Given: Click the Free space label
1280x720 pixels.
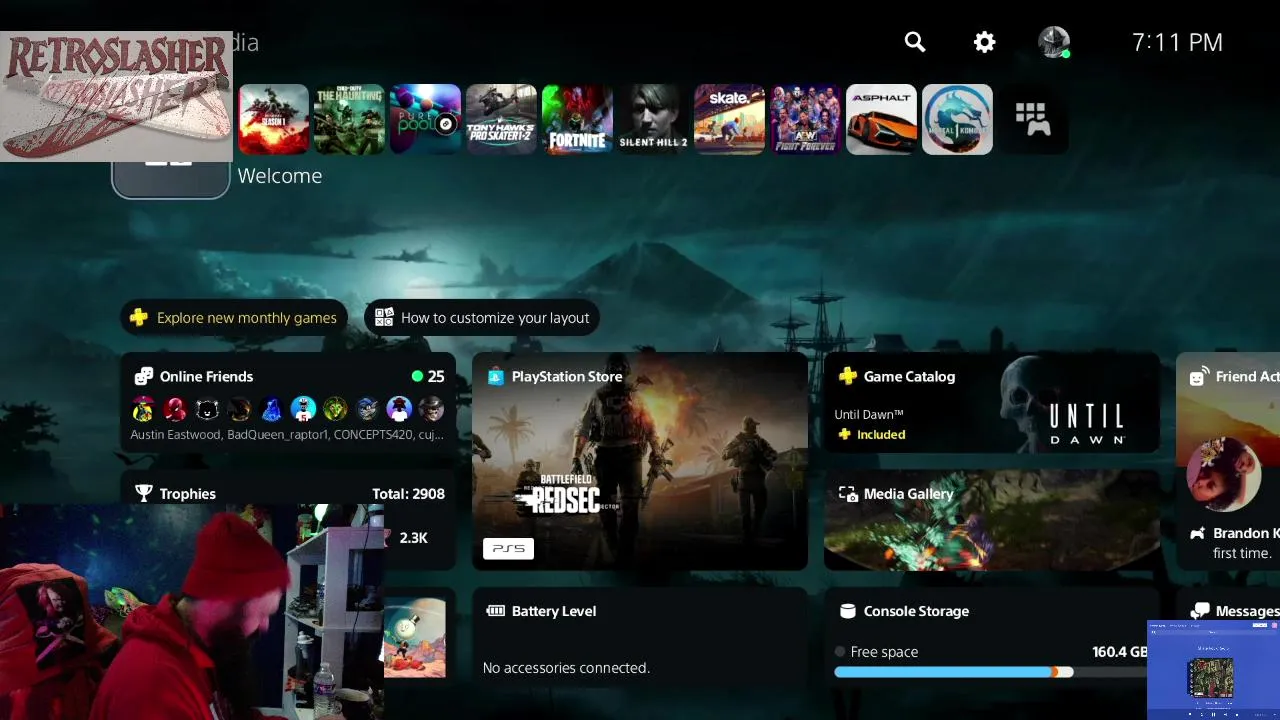Looking at the screenshot, I should (884, 651).
